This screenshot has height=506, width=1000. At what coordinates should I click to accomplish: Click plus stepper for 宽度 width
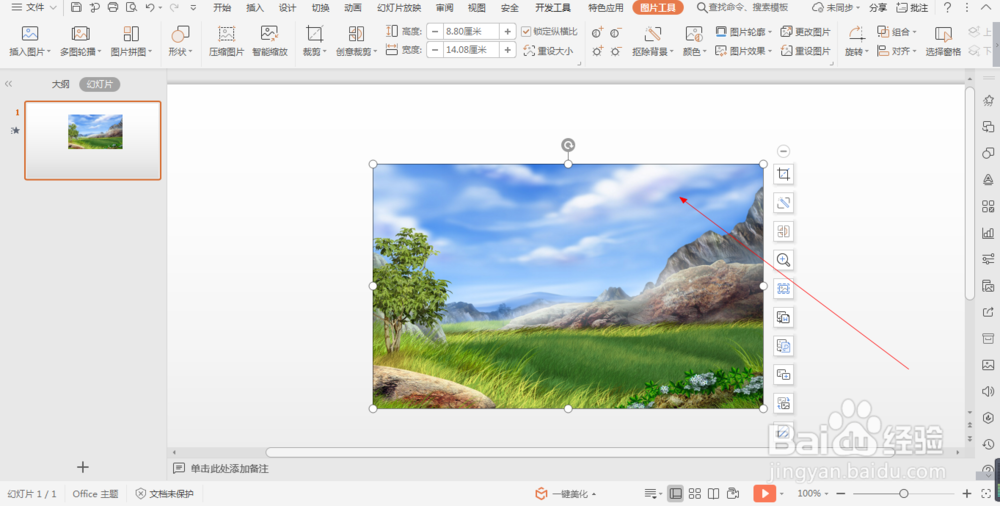tap(508, 50)
